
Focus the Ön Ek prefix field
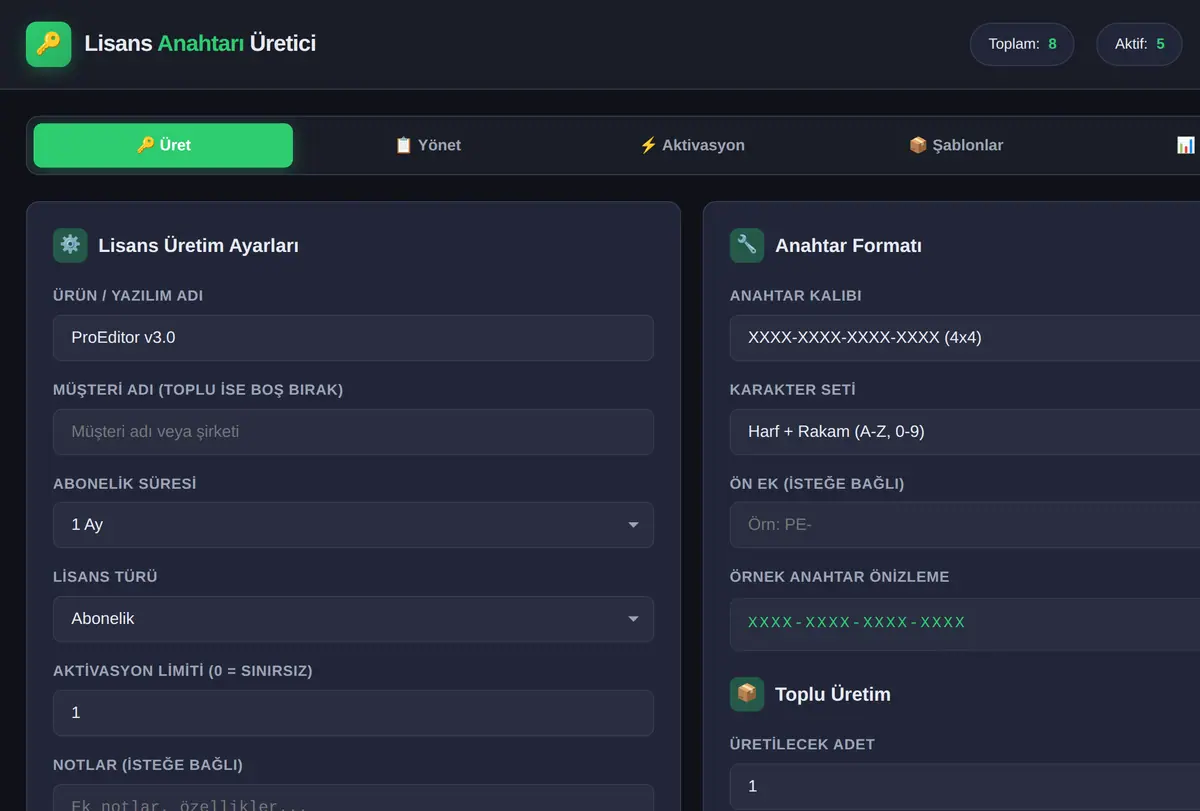(965, 525)
